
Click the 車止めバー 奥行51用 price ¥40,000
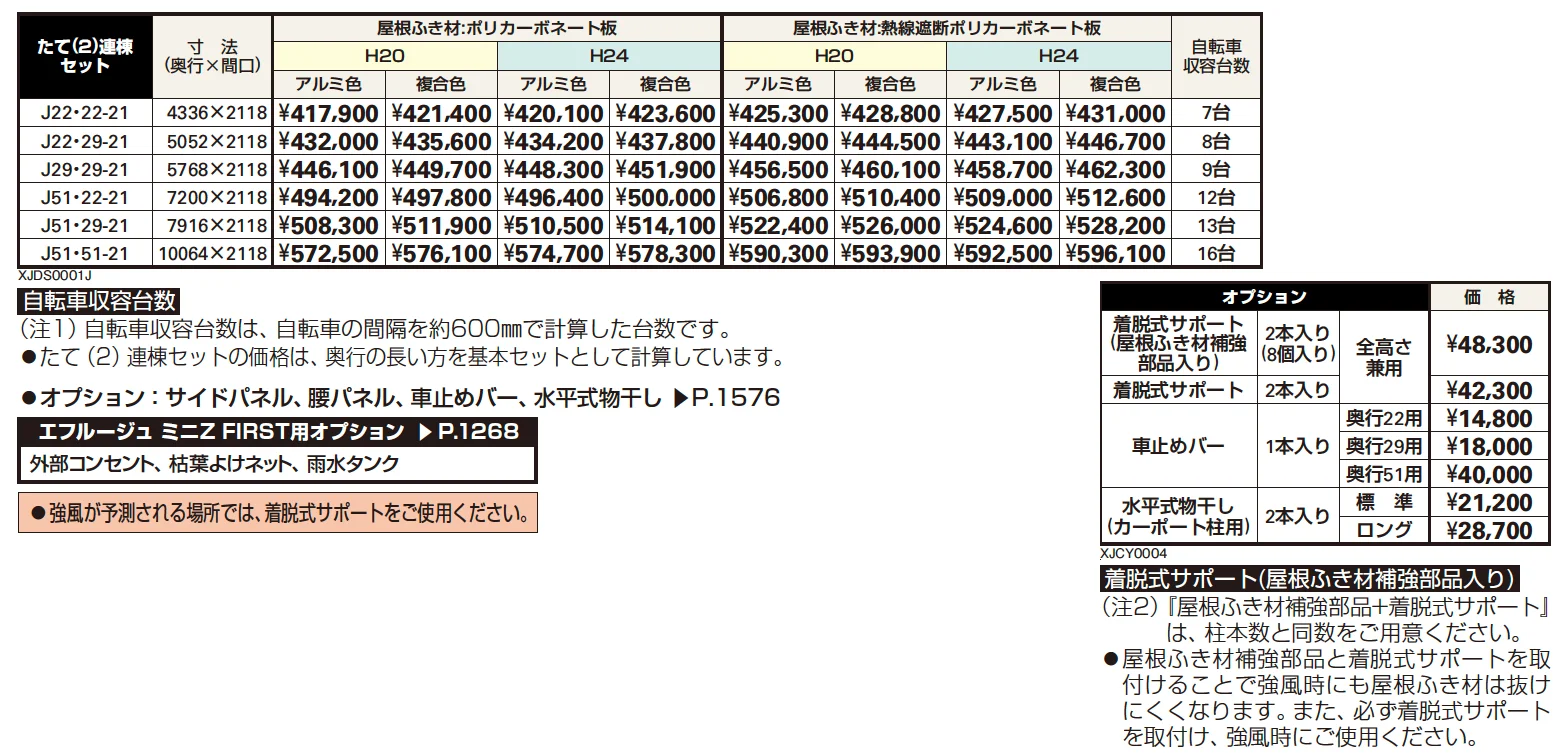1489,474
